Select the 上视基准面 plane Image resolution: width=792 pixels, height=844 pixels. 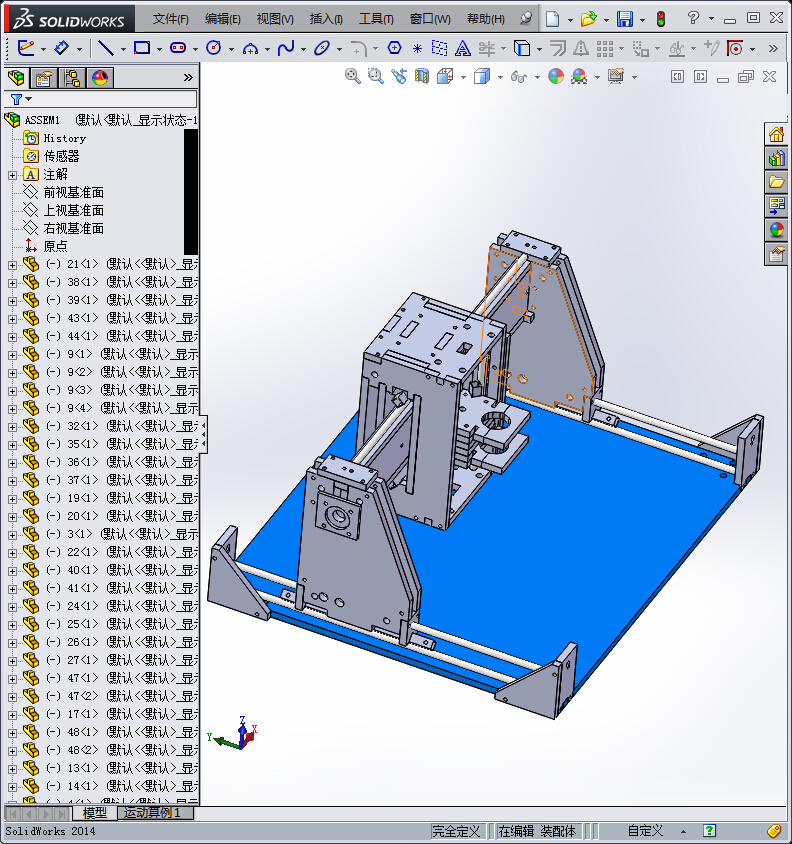pos(73,210)
